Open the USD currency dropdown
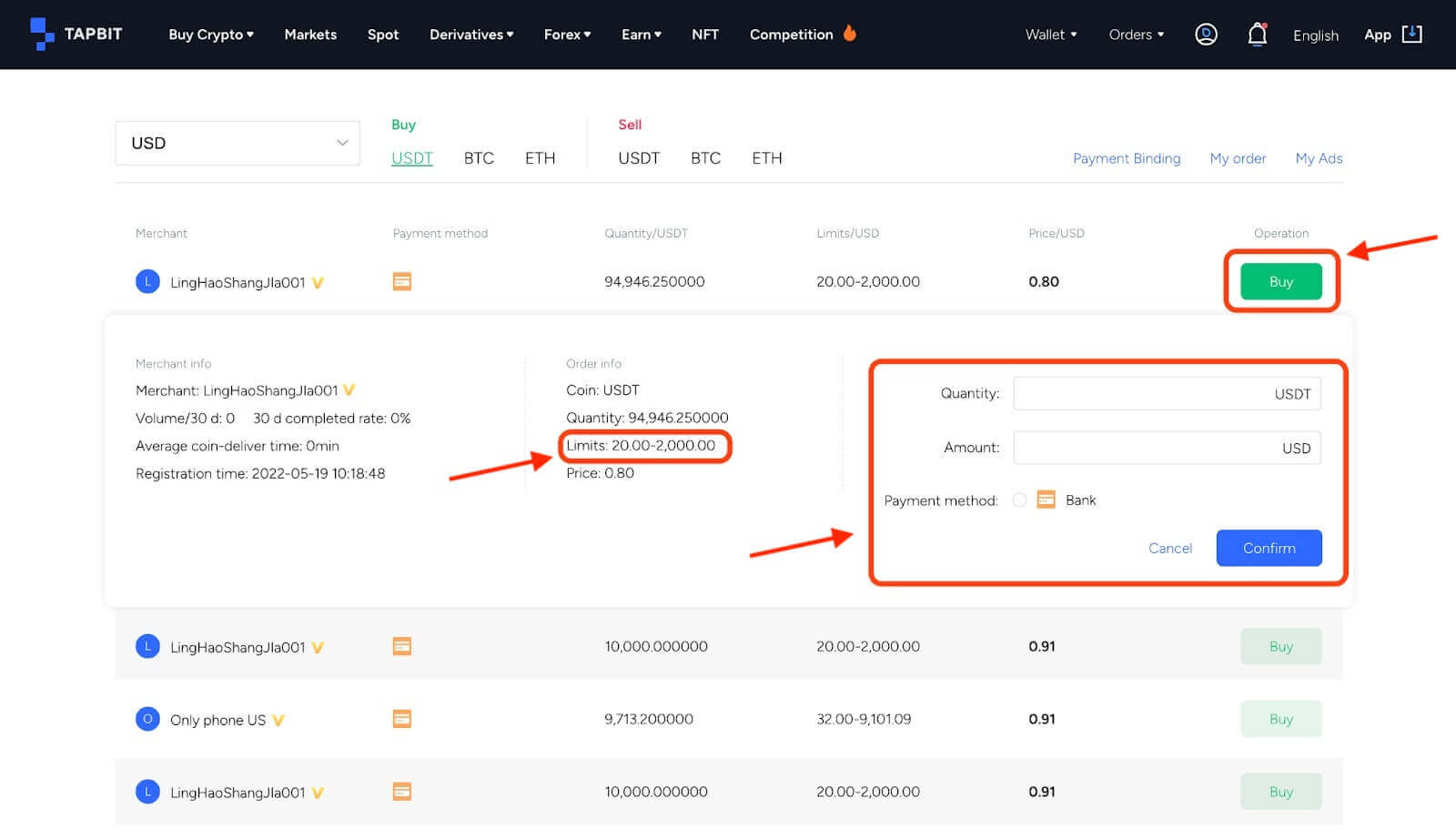The image size is (1456, 839). [x=237, y=143]
